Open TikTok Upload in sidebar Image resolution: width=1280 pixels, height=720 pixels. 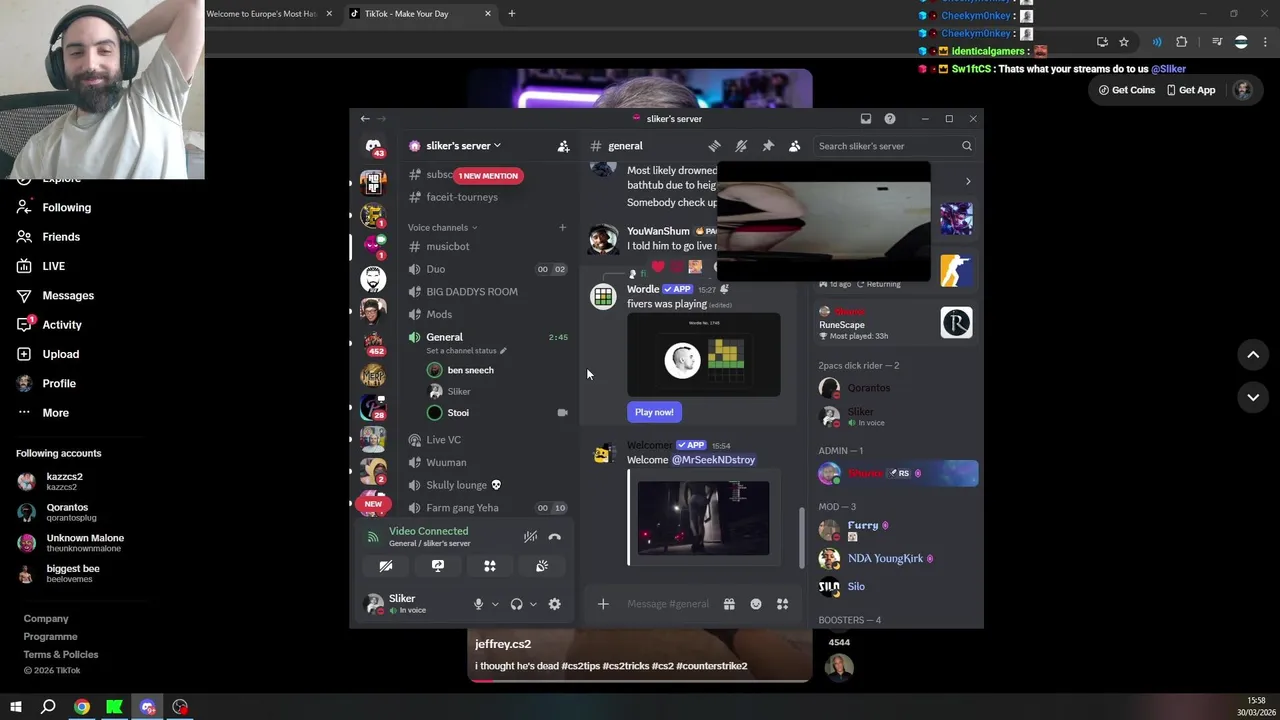[60, 354]
